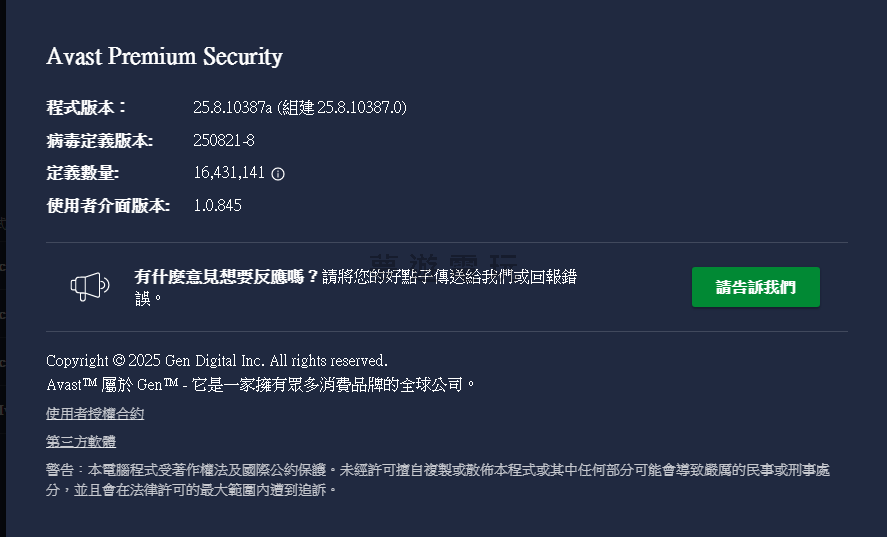Viewport: 887px width, 537px height.
Task: Click the definition count 16,431,141
Action: pos(229,174)
